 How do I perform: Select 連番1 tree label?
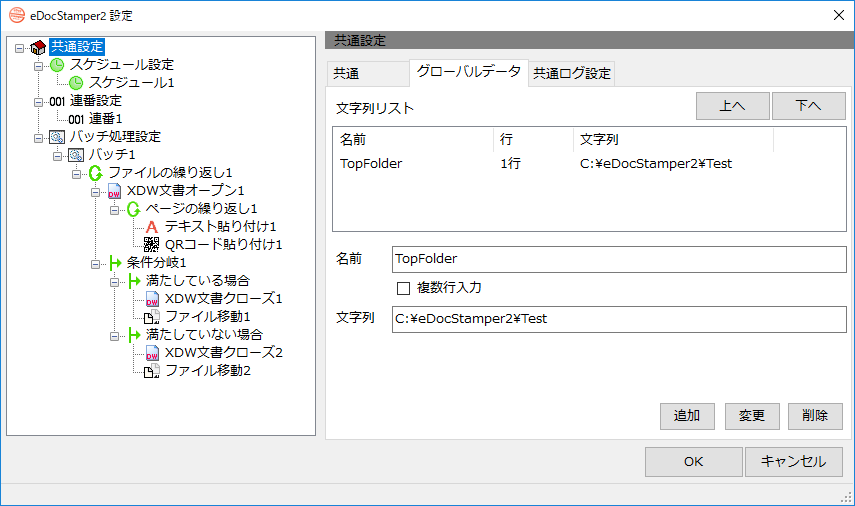pyautogui.click(x=105, y=119)
